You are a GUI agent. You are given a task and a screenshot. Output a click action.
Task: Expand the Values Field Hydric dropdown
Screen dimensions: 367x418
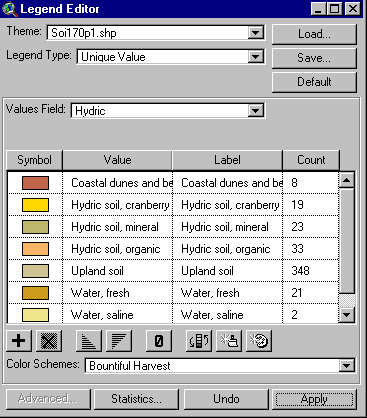point(256,110)
